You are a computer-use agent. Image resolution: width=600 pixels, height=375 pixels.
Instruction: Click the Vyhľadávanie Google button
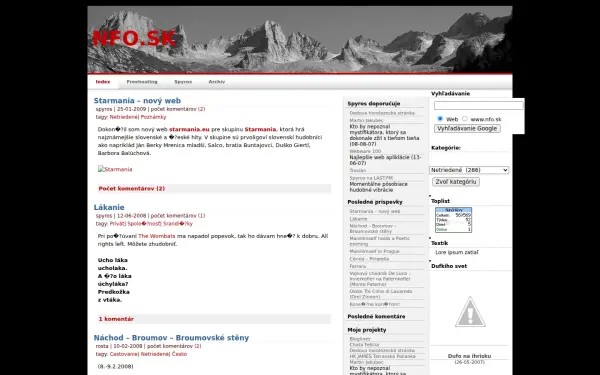point(467,129)
